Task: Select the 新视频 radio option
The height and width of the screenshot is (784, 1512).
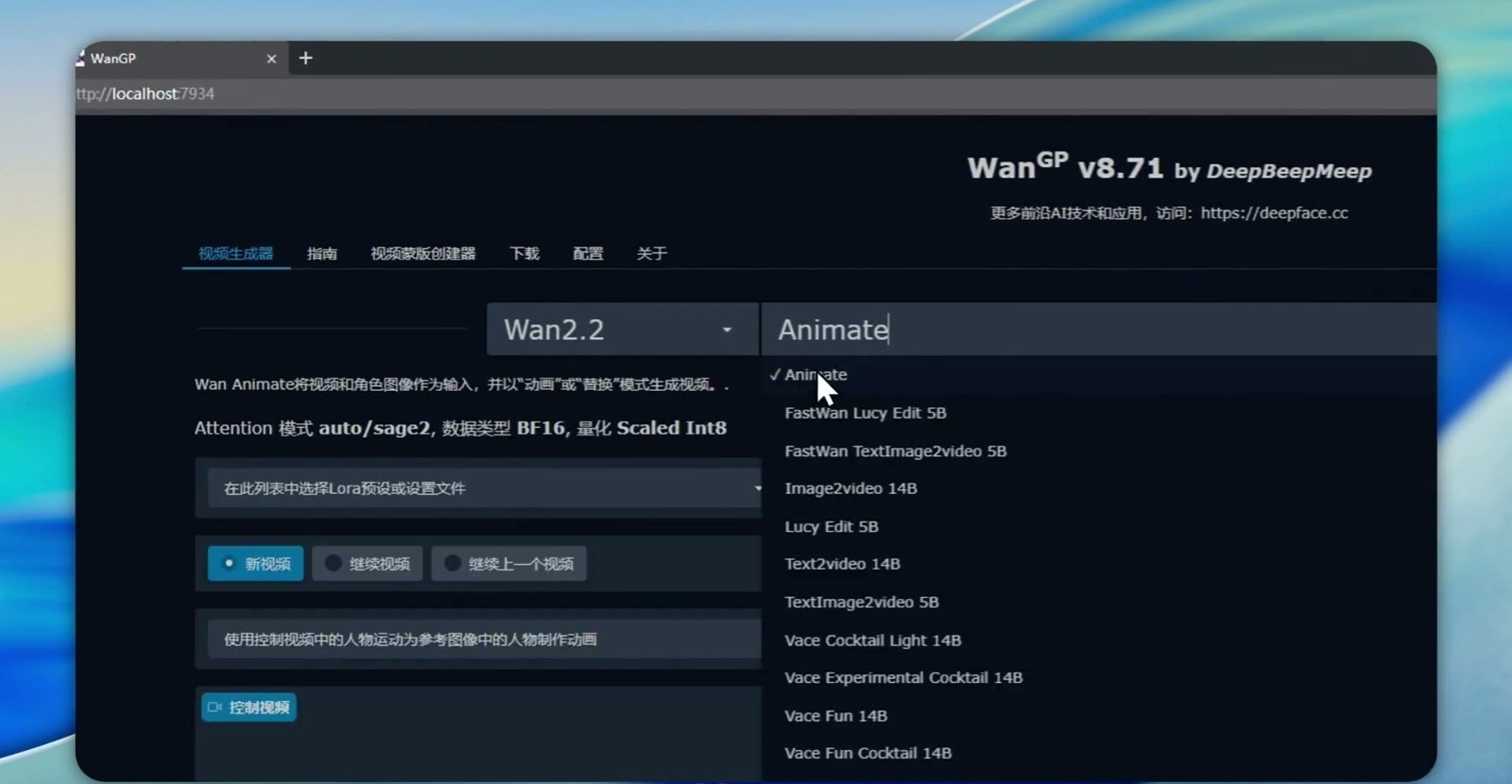Action: 255,564
